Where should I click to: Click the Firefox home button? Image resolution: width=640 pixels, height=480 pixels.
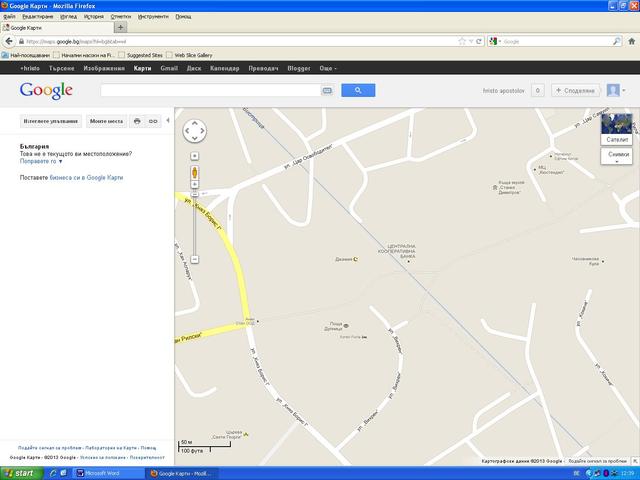(629, 41)
